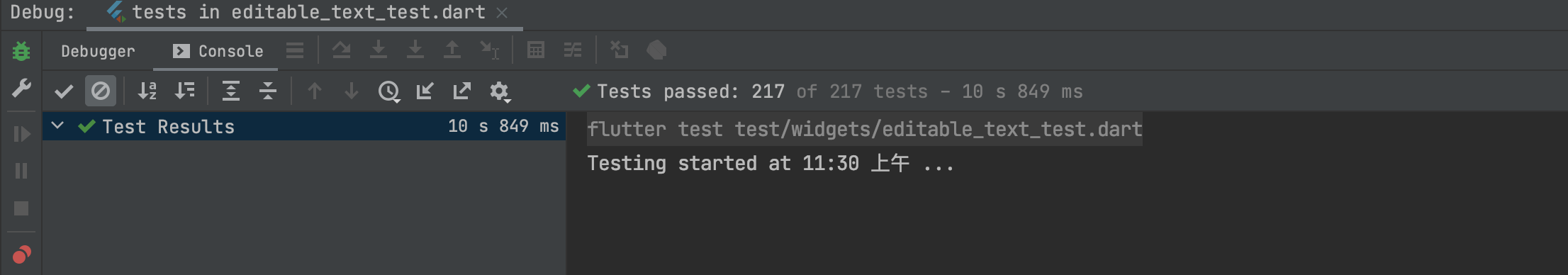Collapse all test results
This screenshot has width=1568, height=275.
coord(268,91)
